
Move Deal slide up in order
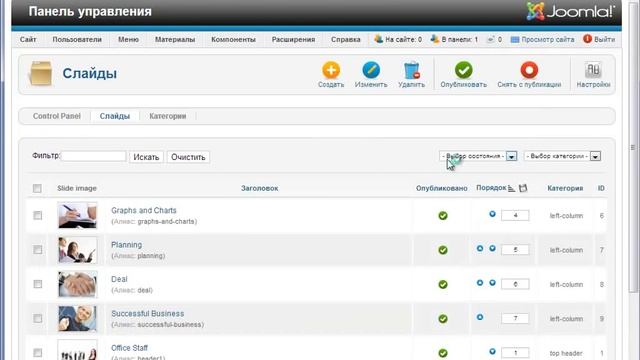pyautogui.click(x=480, y=282)
